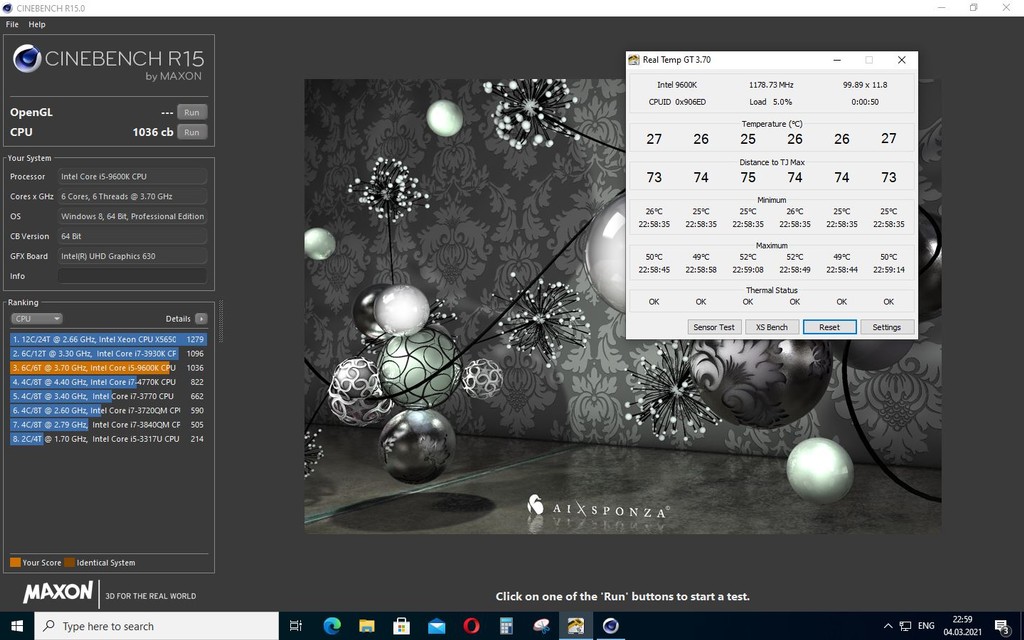1024x640 pixels.
Task: Open Task View from taskbar
Action: click(296, 627)
